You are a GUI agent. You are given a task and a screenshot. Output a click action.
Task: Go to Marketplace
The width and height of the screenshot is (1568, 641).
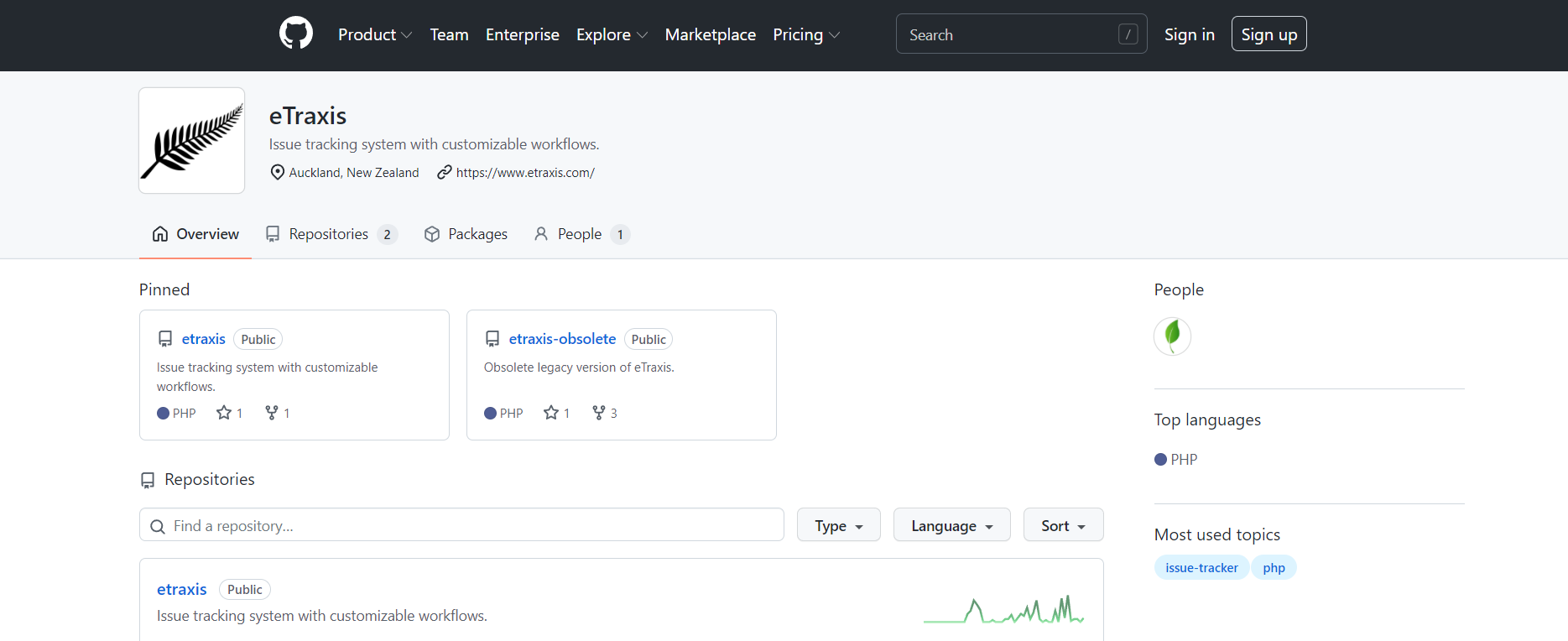[x=711, y=34]
